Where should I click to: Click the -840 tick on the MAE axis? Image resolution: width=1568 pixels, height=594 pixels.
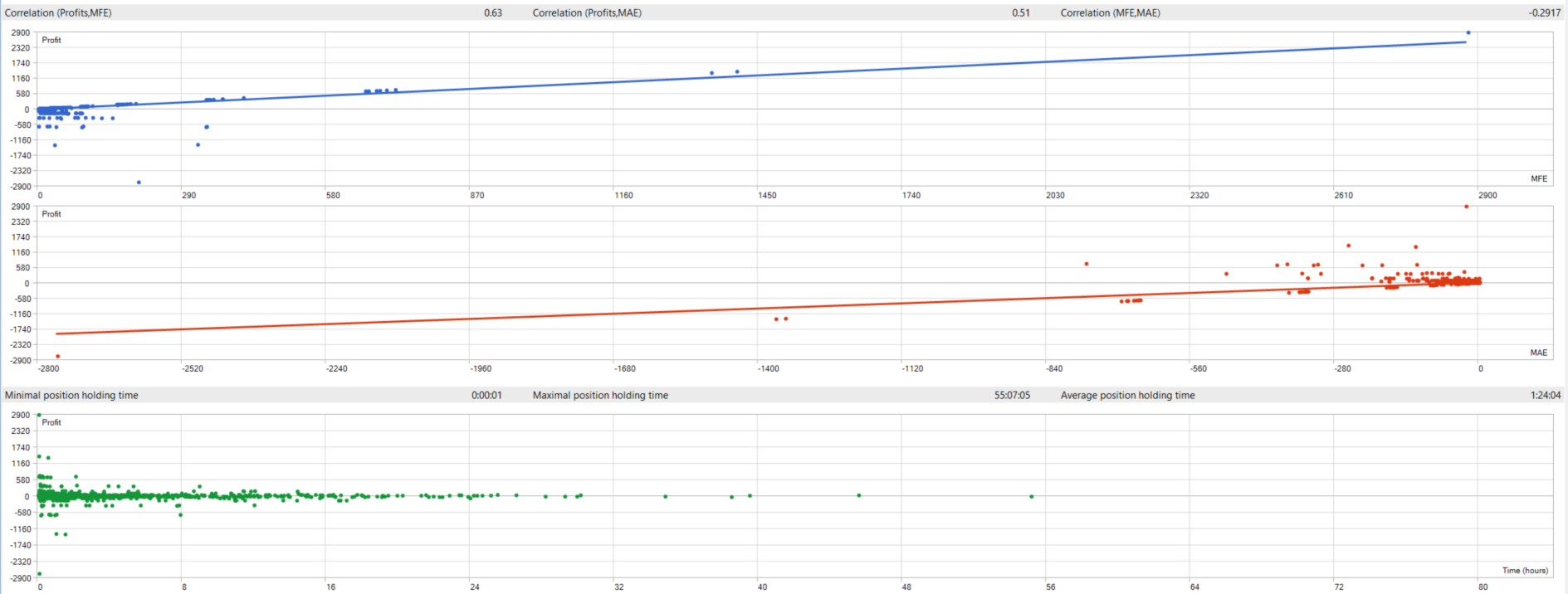pos(1053,368)
